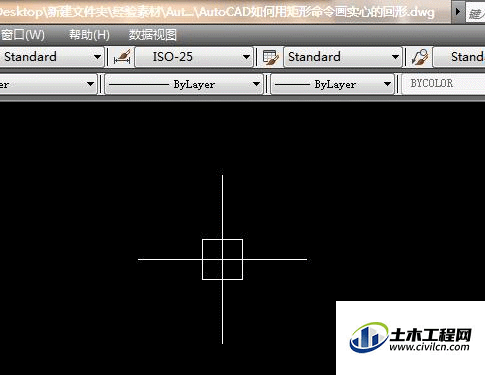Open the 窗口(W) menu
This screenshot has height=375, width=485.
coord(22,35)
